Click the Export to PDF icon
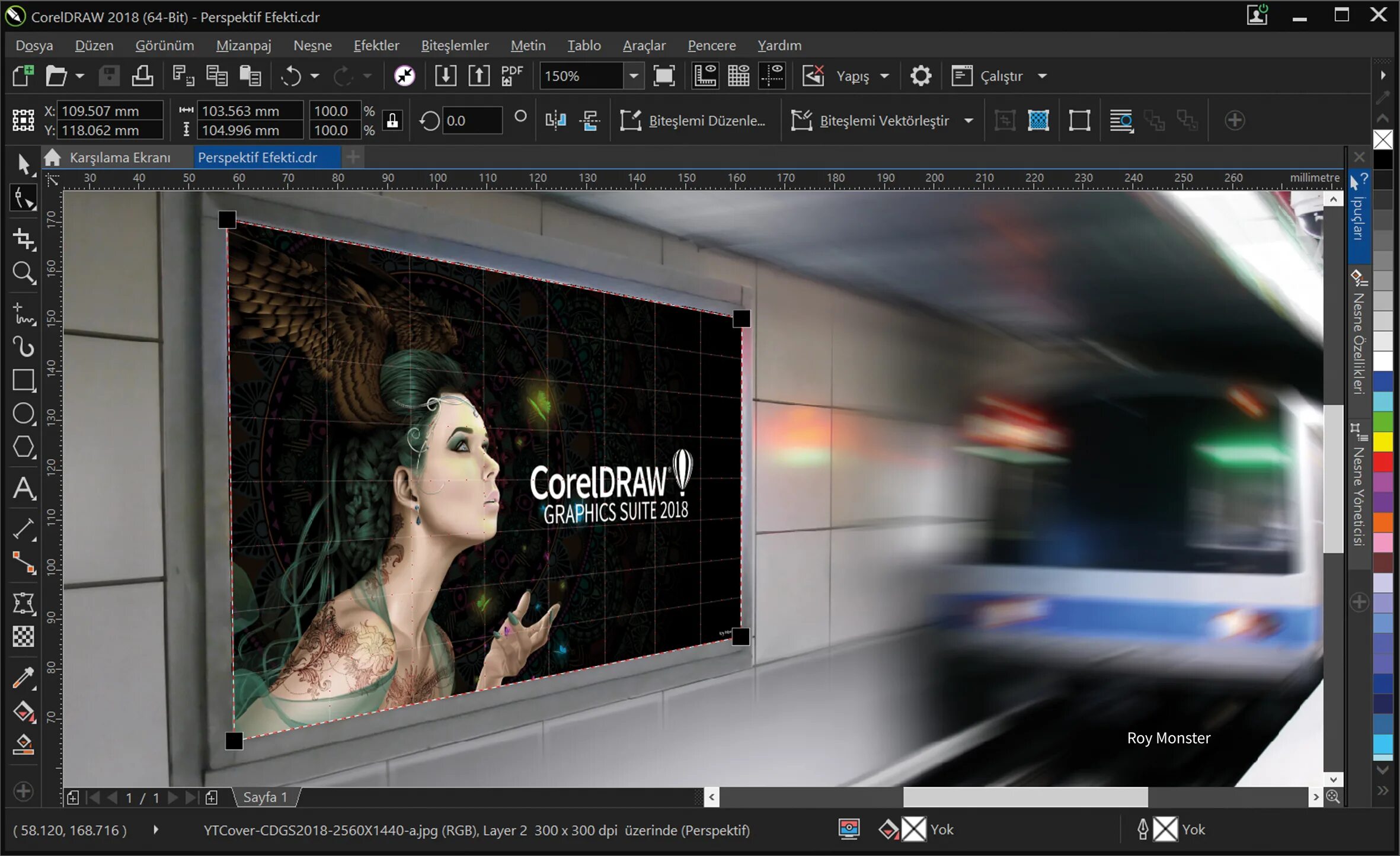 (x=511, y=76)
